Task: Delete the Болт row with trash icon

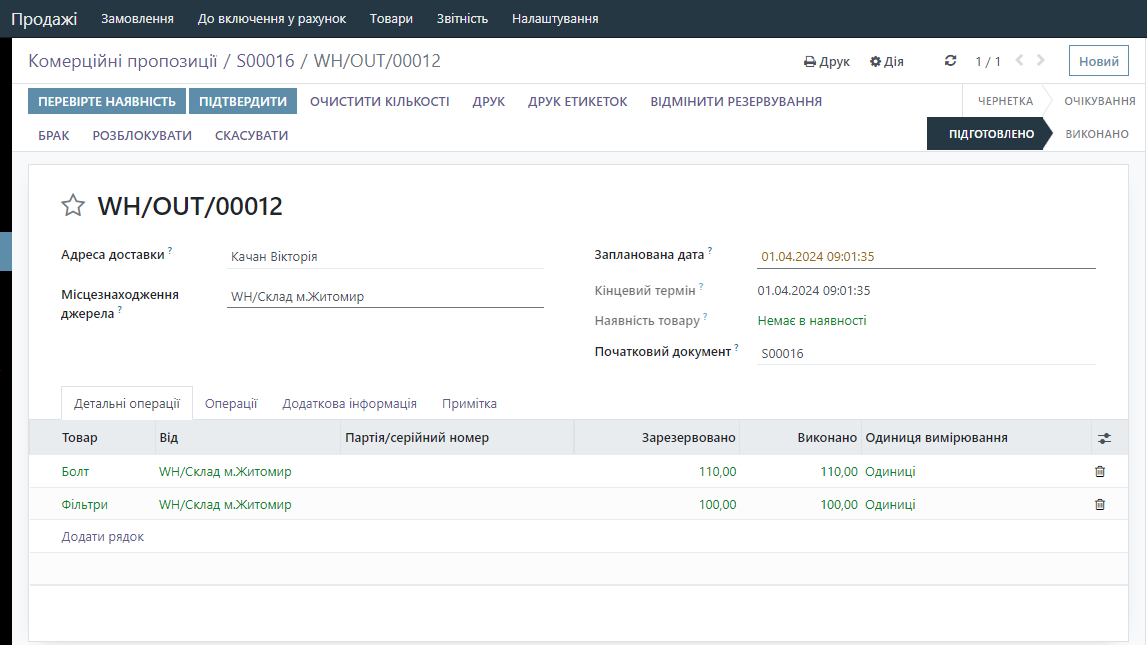Action: (1100, 472)
